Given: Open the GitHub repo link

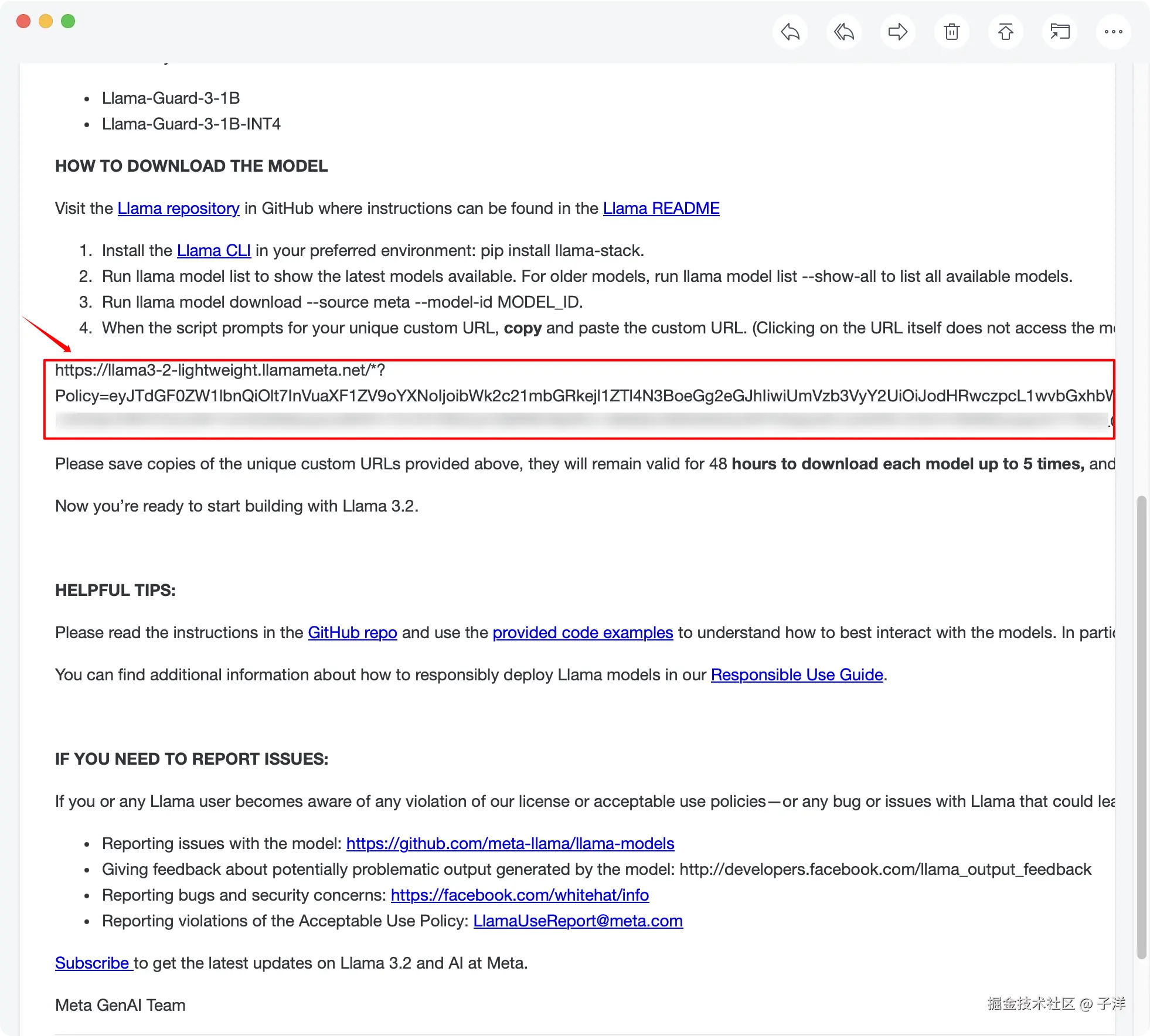Looking at the screenshot, I should 352,633.
